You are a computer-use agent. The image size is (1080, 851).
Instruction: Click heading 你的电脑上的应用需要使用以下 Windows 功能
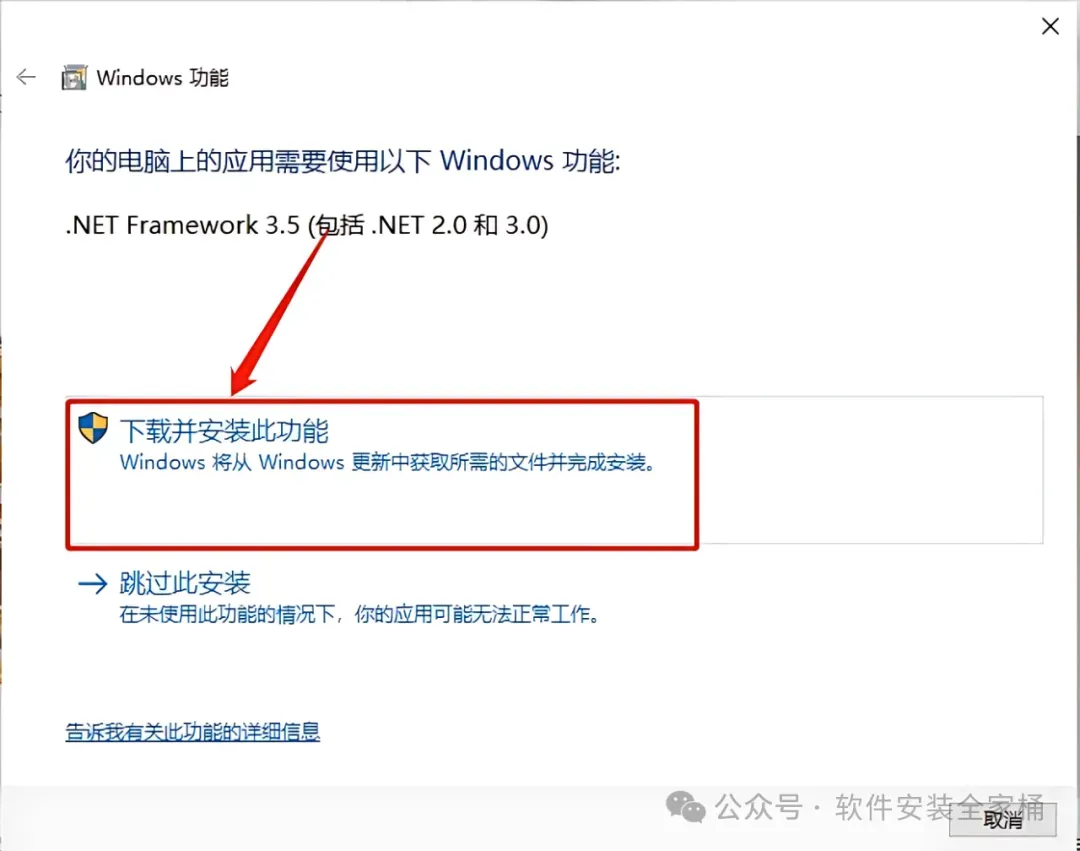(x=343, y=161)
